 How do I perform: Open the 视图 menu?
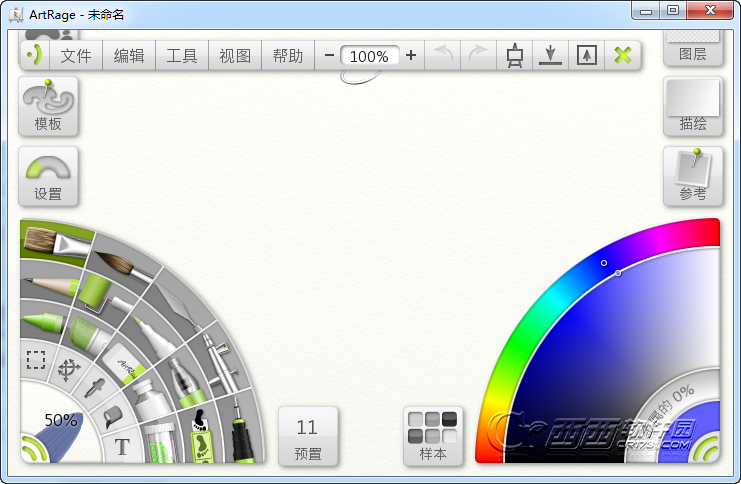[235, 56]
